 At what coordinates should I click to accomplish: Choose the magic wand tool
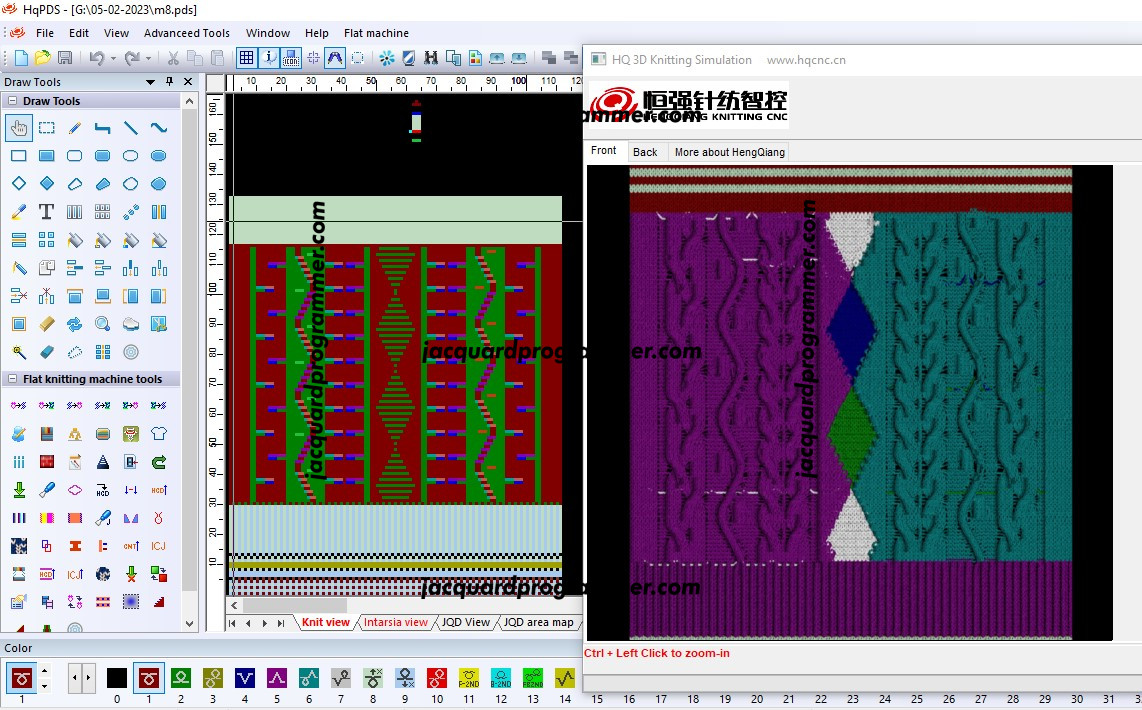pos(19,352)
